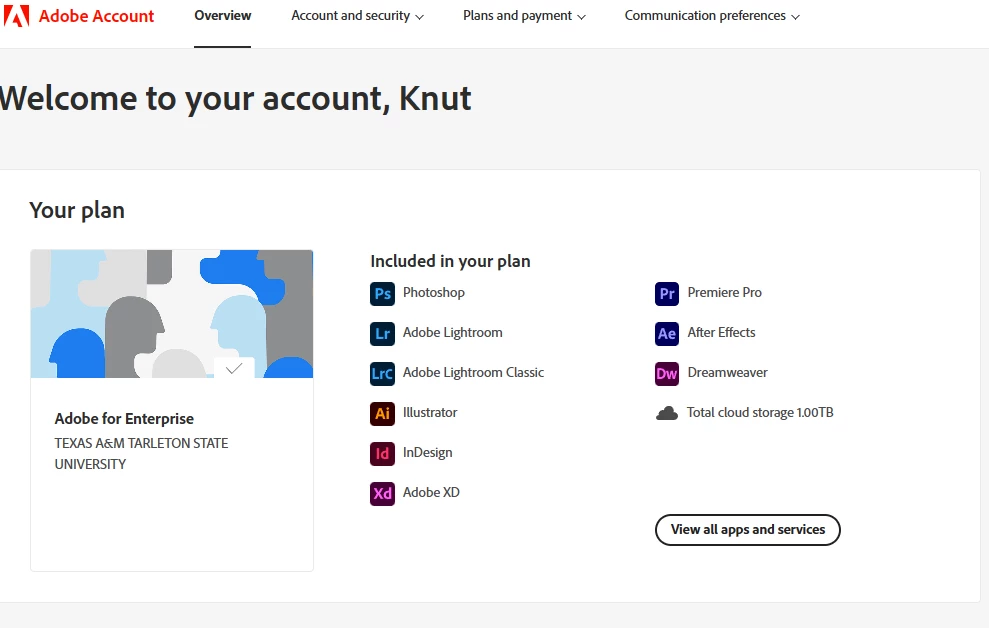Click the InDesign label
989x628 pixels.
[x=428, y=453]
